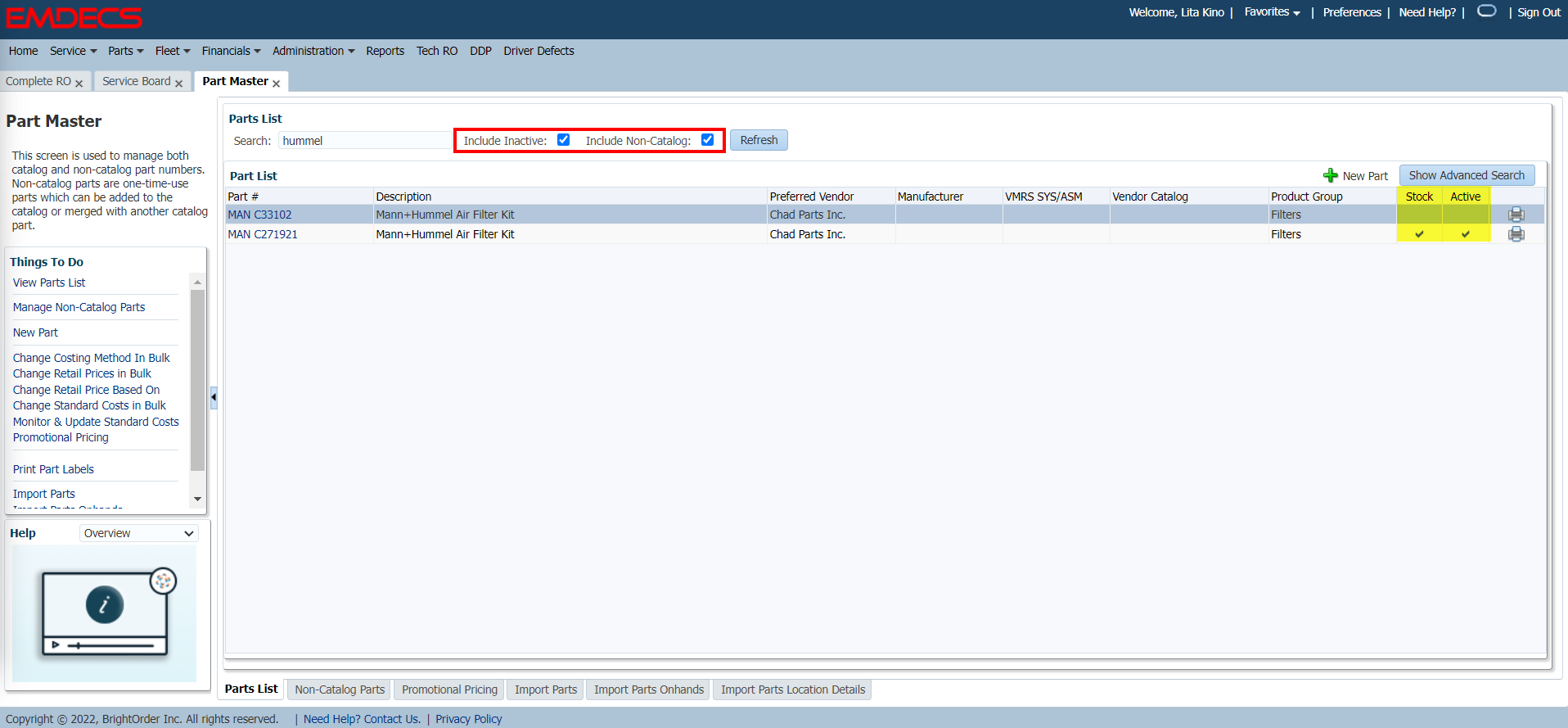Open the Change Retail Prices in Bulk link
This screenshot has width=1568, height=728.
click(x=82, y=373)
